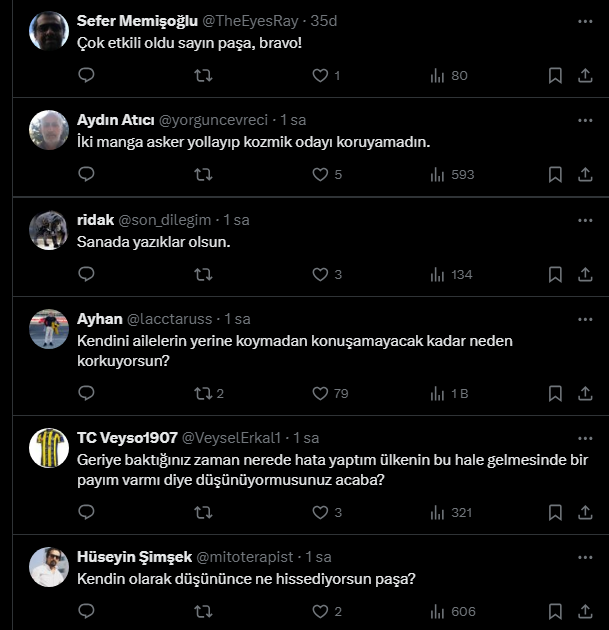Open more options on Sefer Memişoğlu's tweet
The height and width of the screenshot is (630, 609).
pyautogui.click(x=585, y=21)
